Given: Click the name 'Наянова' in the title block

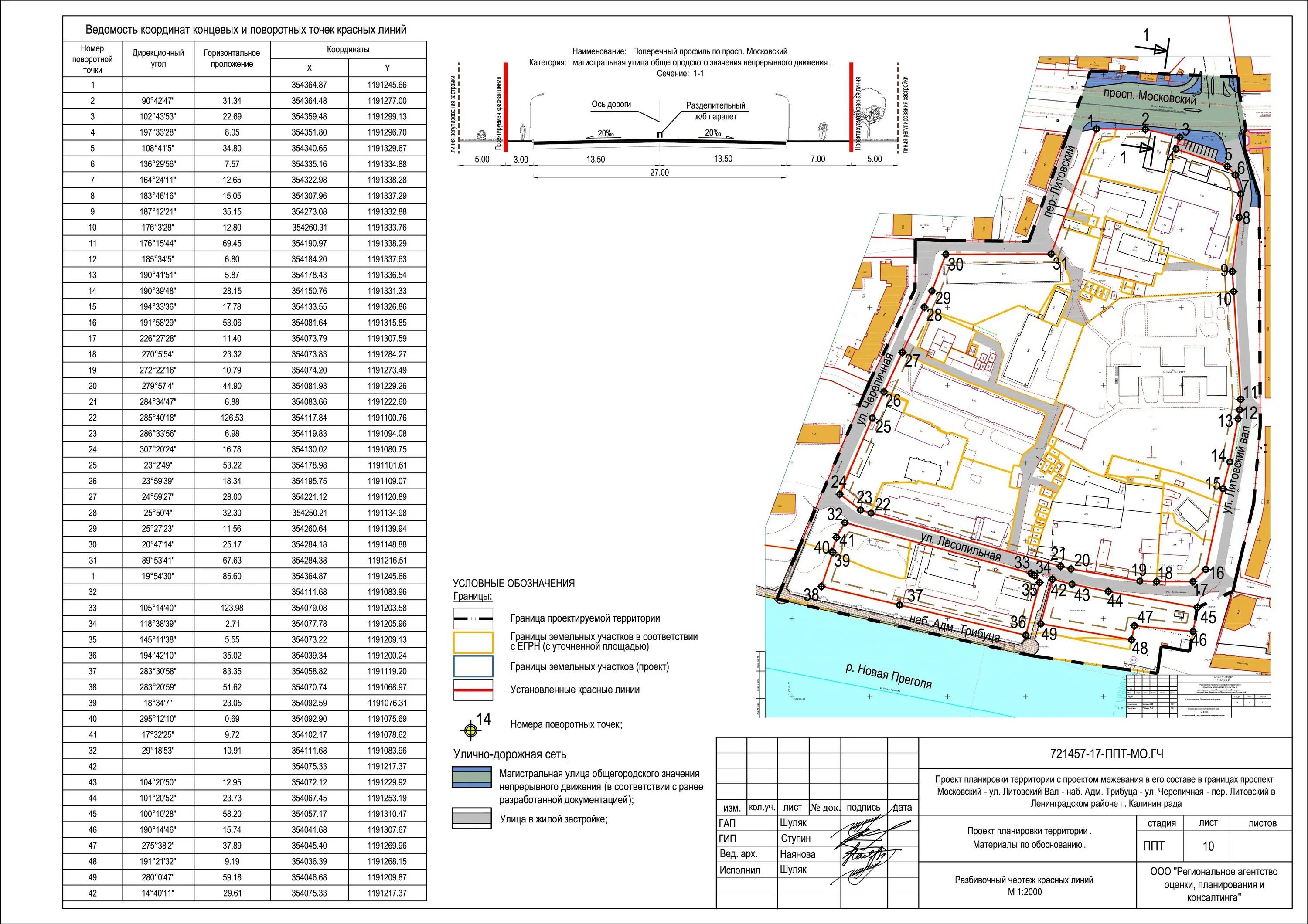Looking at the screenshot, I should pyautogui.click(x=797, y=854).
